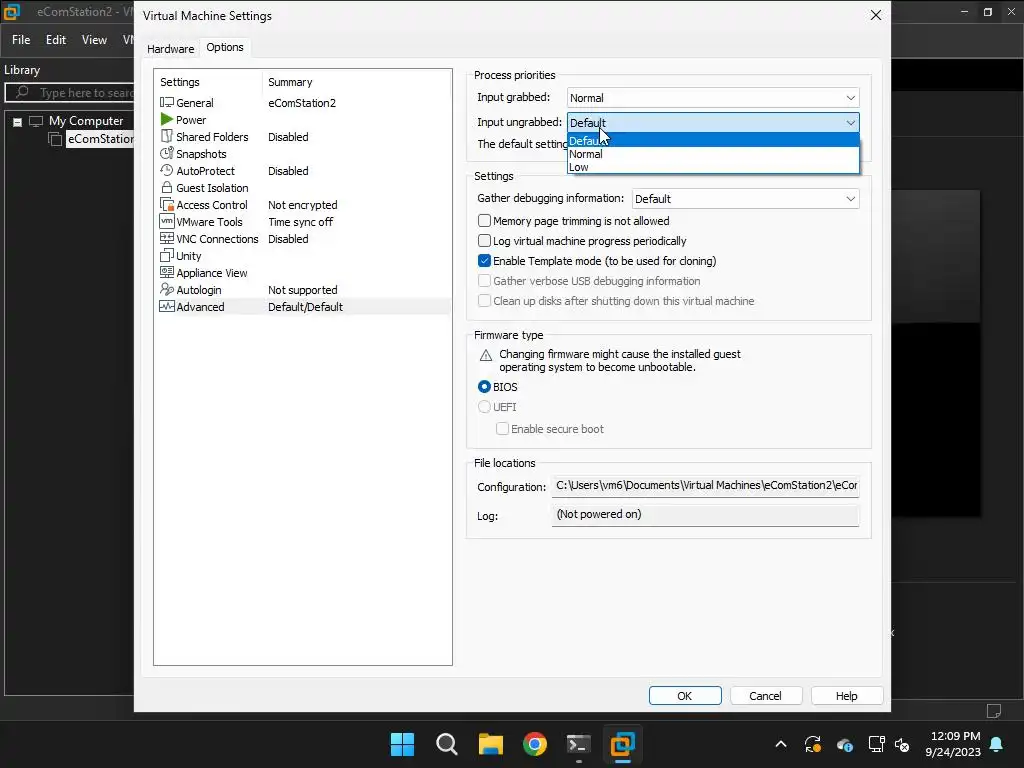
Task: Open the Windows Start menu
Action: click(402, 744)
